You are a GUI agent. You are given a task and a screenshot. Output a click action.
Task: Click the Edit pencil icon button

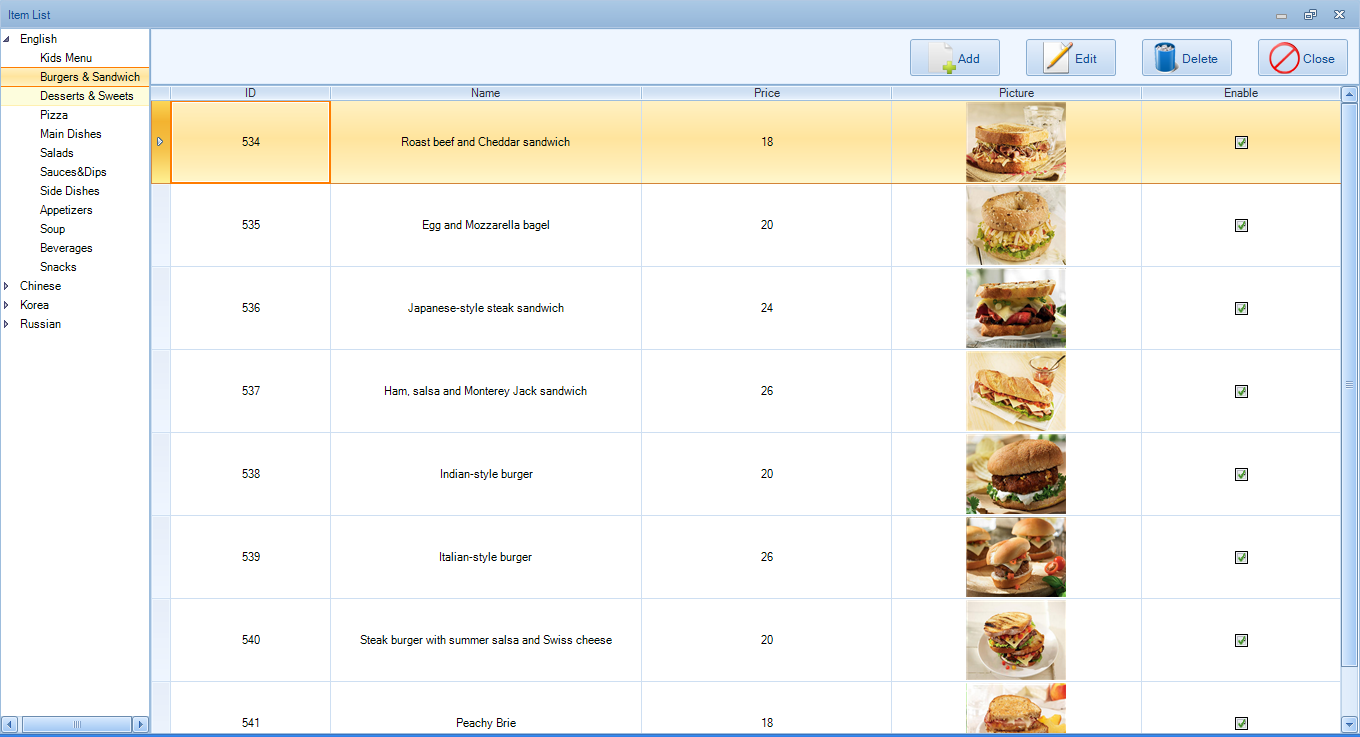[x=1057, y=58]
